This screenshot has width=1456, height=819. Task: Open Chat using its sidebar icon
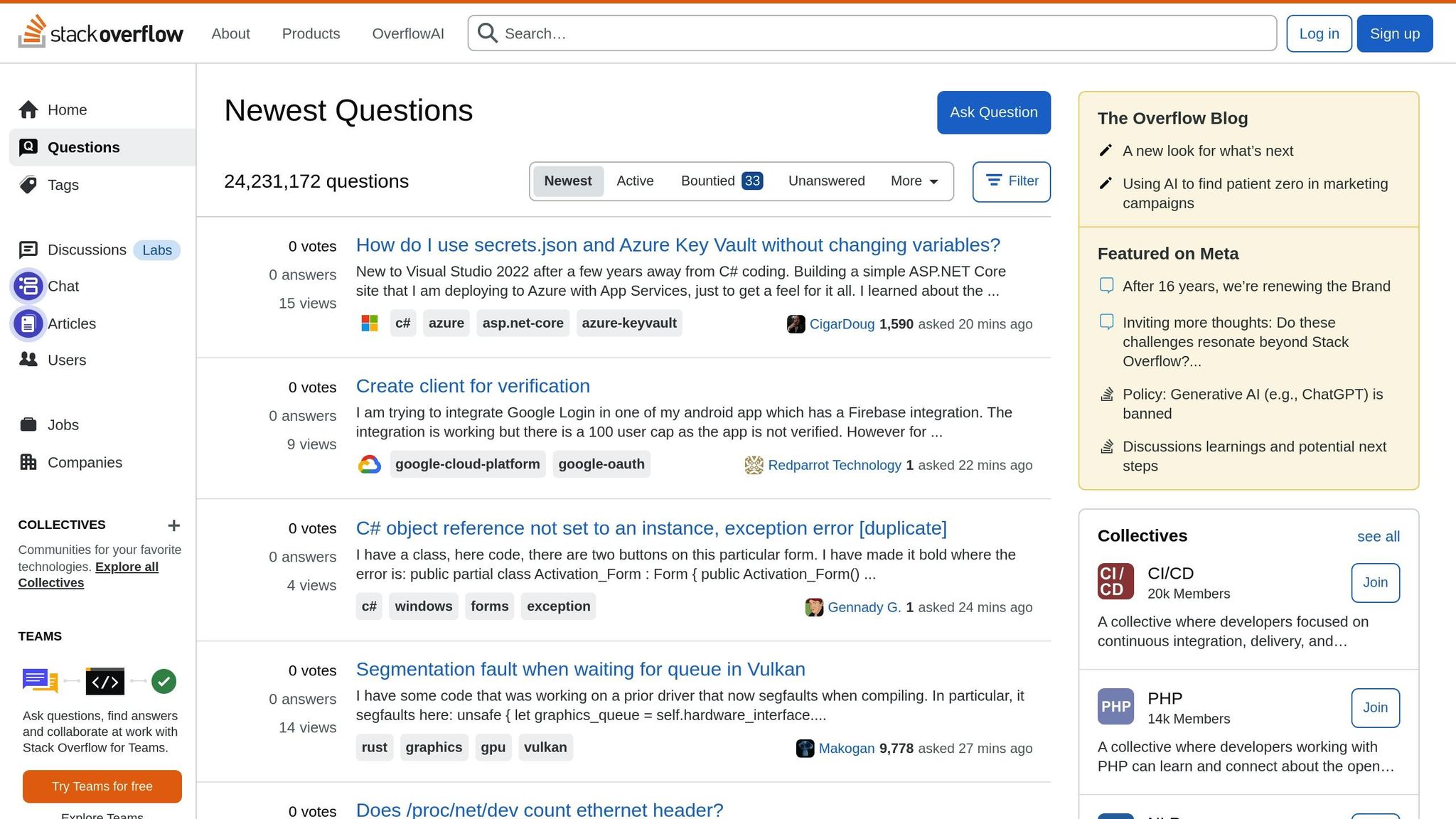pyautogui.click(x=28, y=286)
